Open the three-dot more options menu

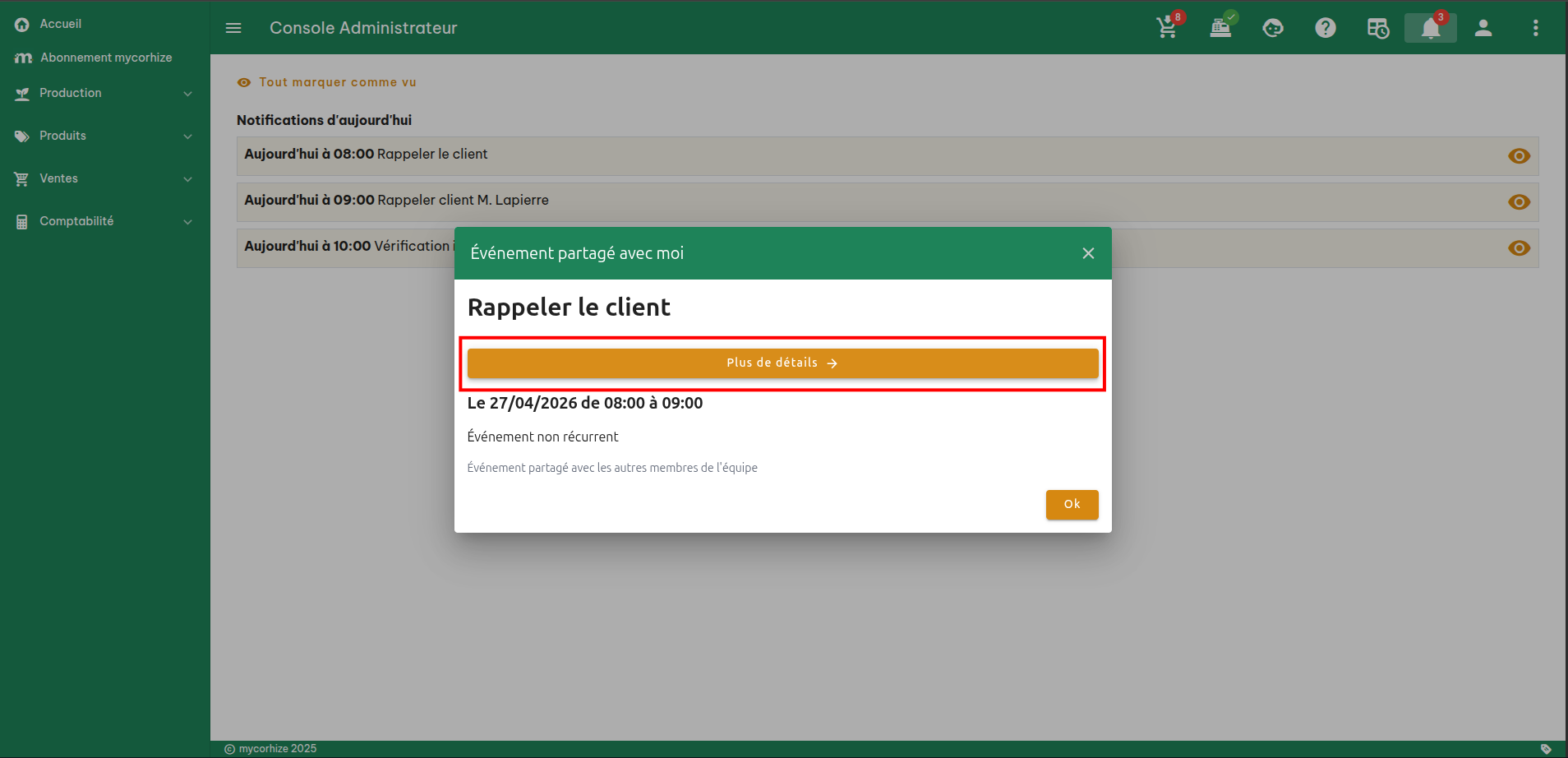click(1536, 28)
